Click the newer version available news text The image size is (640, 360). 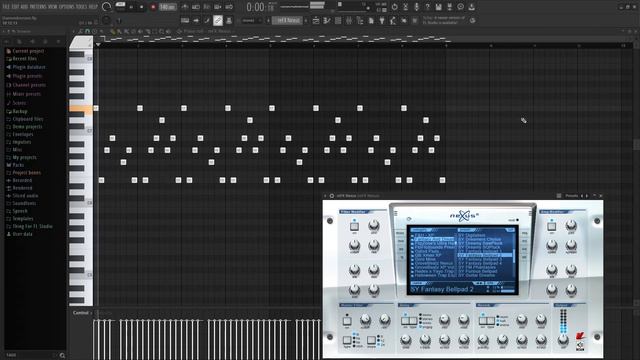tap(444, 20)
